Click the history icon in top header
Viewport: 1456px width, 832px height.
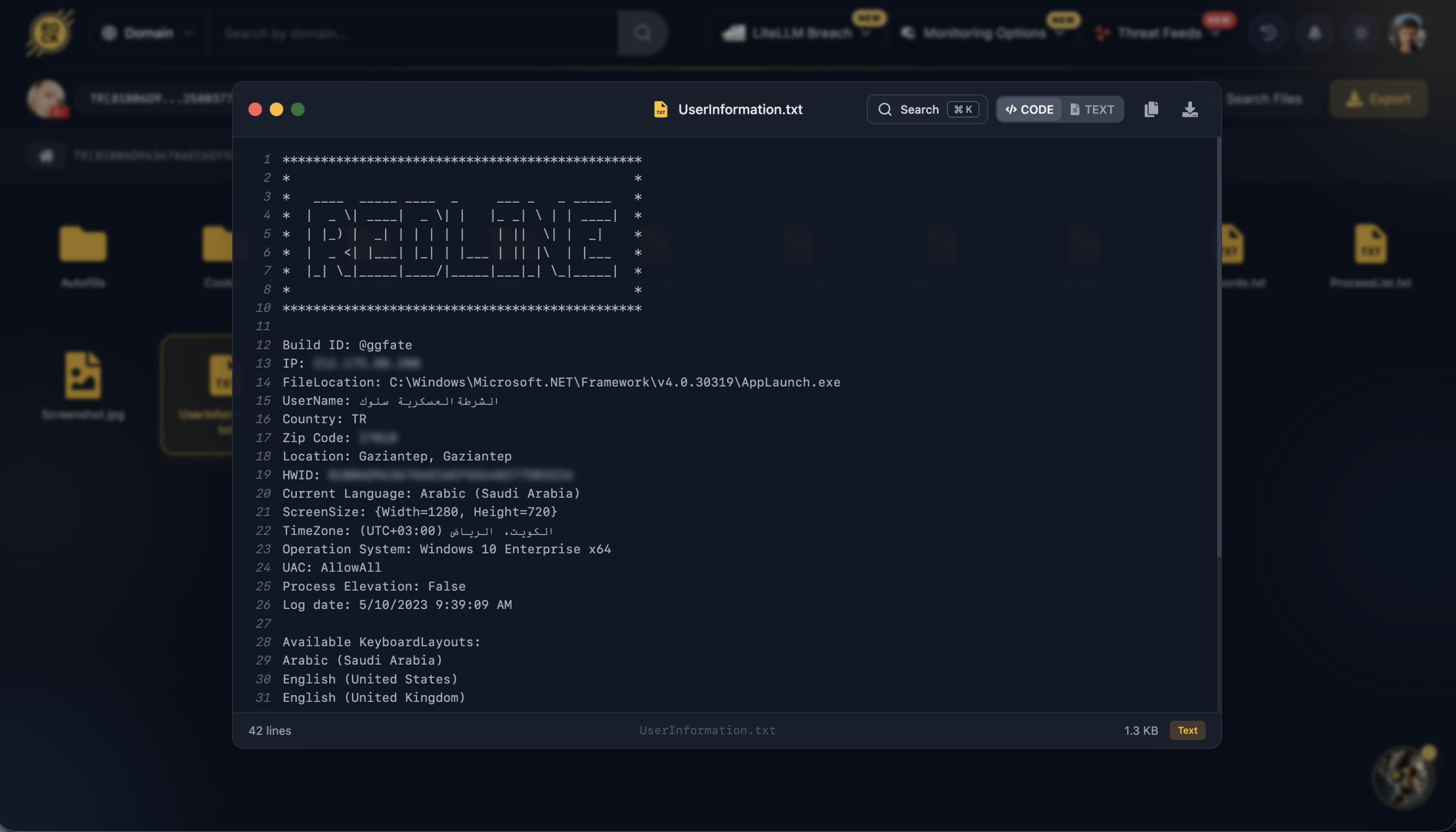[1267, 33]
